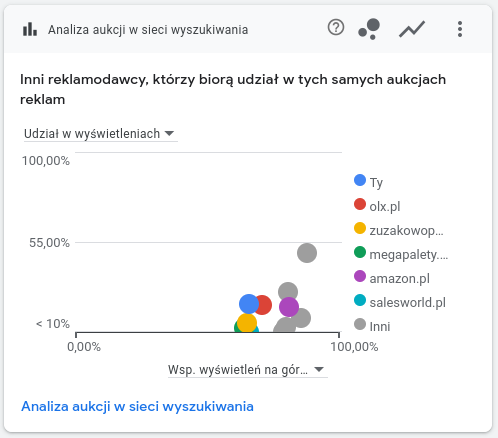The height and width of the screenshot is (438, 498).
Task: Click the highest gray Inni bubble
Action: 307,253
